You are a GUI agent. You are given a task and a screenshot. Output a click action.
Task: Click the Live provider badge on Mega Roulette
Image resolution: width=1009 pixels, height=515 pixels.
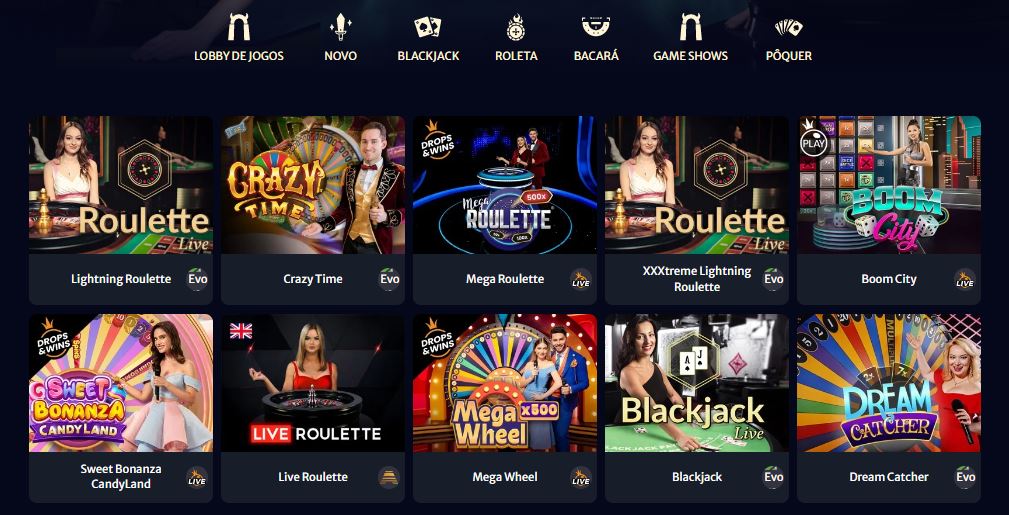(580, 279)
